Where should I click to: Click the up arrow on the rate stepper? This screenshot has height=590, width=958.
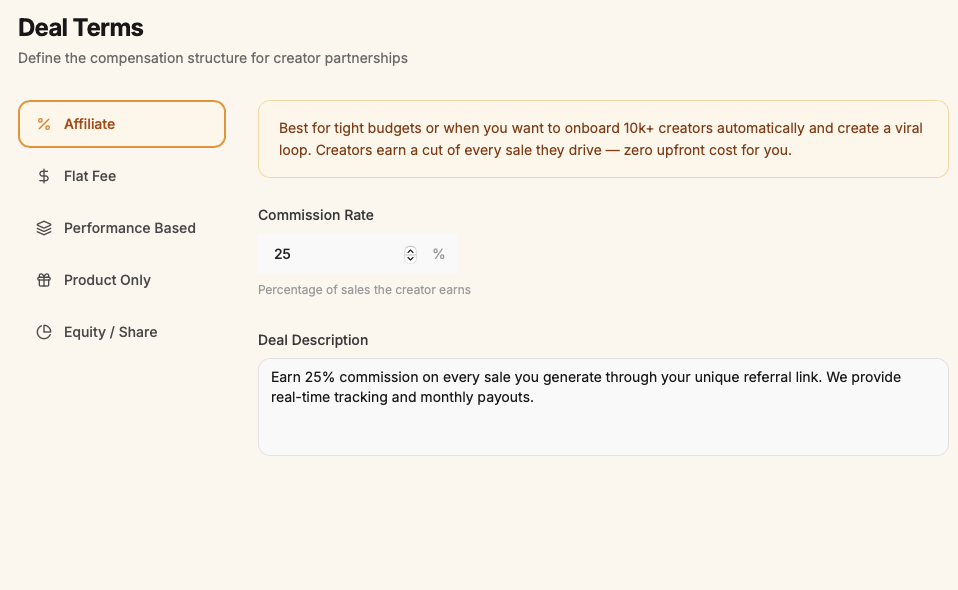point(410,249)
